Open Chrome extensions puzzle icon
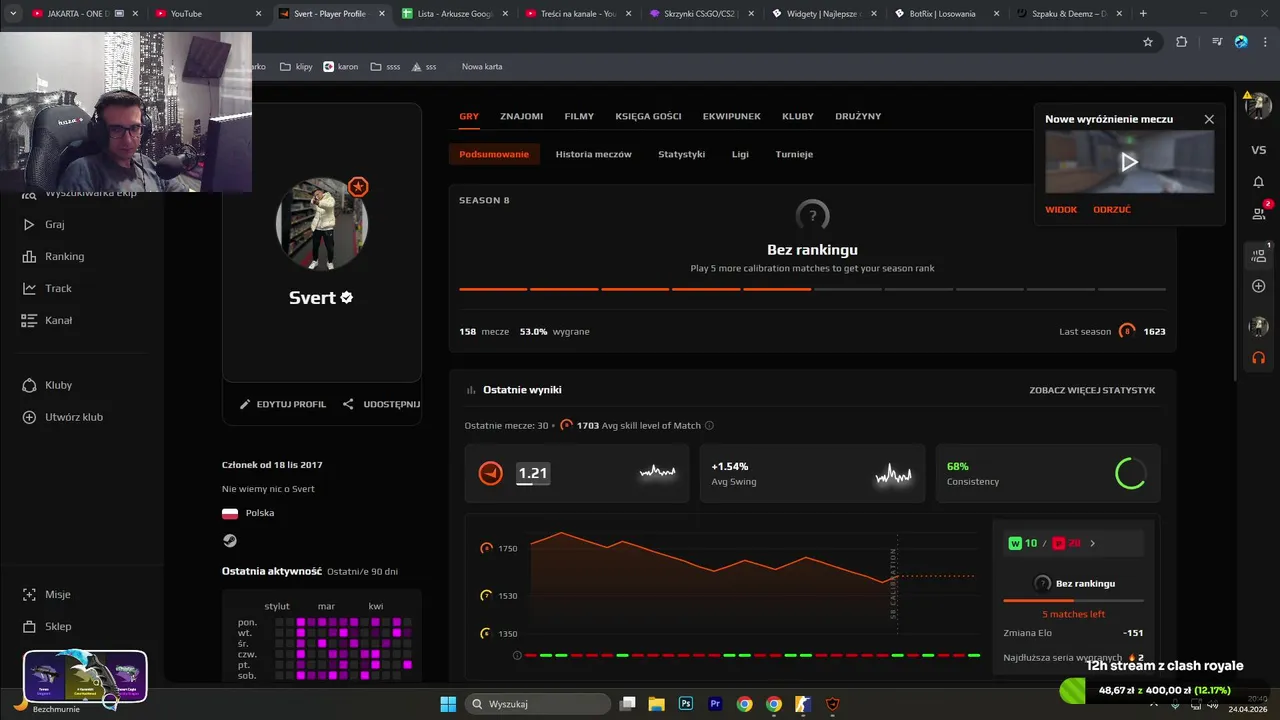 coord(1182,42)
